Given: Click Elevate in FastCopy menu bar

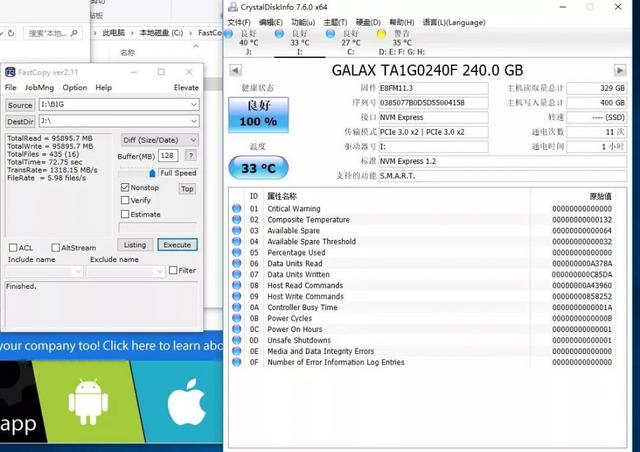Looking at the screenshot, I should click(x=186, y=87).
